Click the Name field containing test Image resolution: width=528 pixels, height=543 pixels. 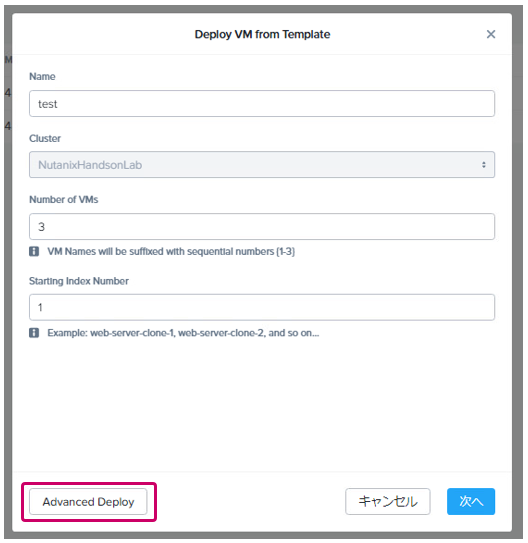[x=262, y=104]
